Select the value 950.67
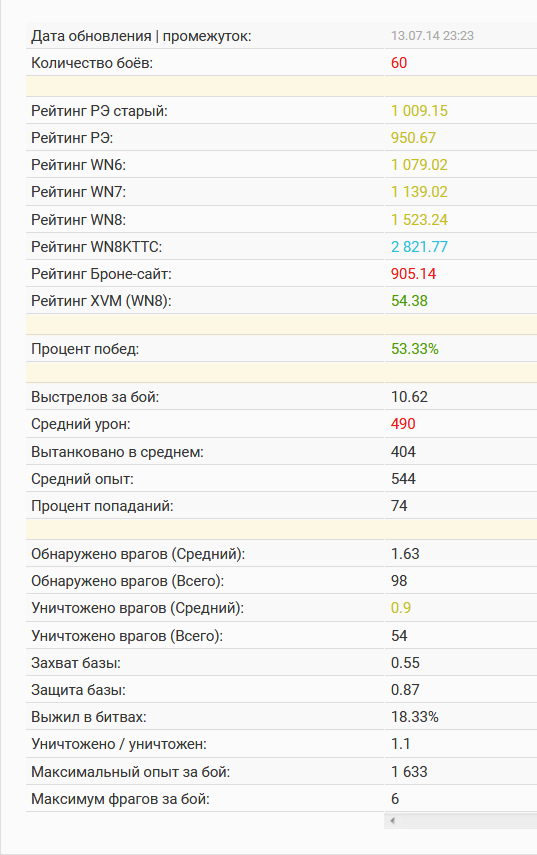 pos(413,138)
